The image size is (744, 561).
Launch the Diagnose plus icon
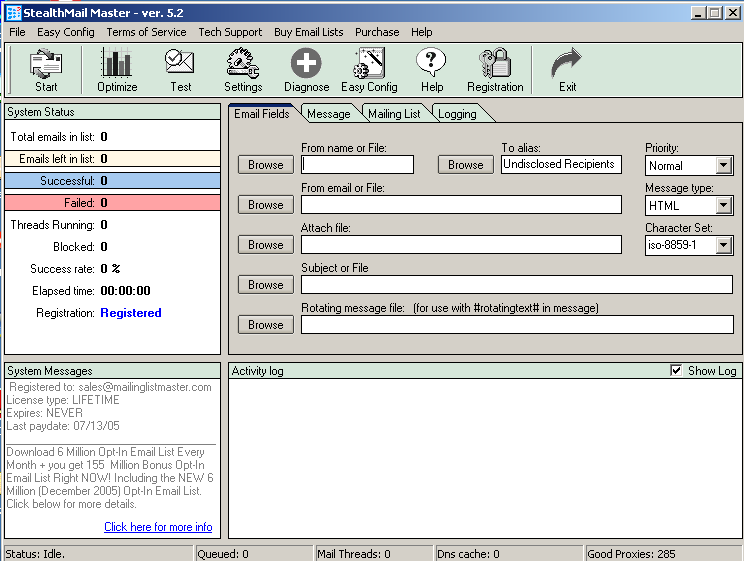(306, 71)
